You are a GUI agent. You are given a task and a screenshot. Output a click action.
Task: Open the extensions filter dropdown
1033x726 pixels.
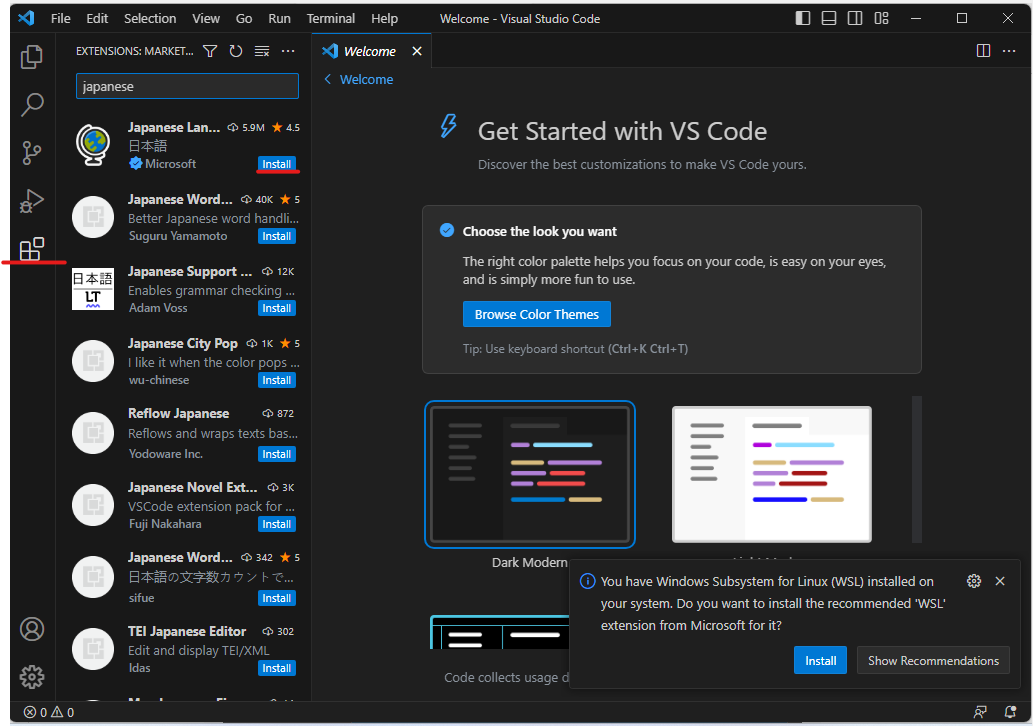click(210, 50)
